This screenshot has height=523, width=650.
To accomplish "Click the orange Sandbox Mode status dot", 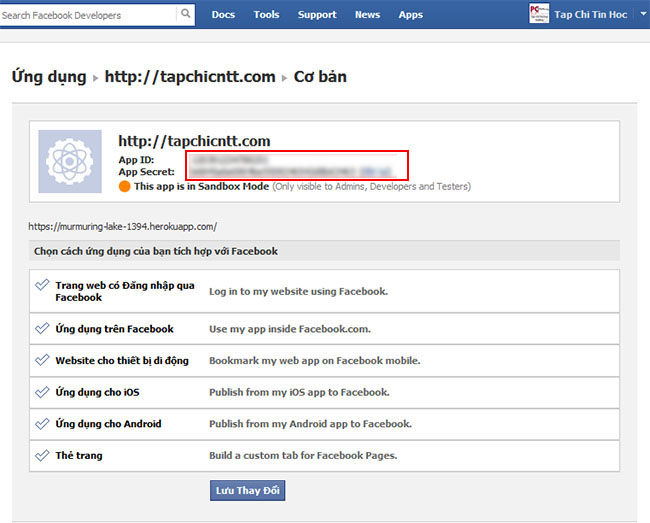I will (124, 186).
